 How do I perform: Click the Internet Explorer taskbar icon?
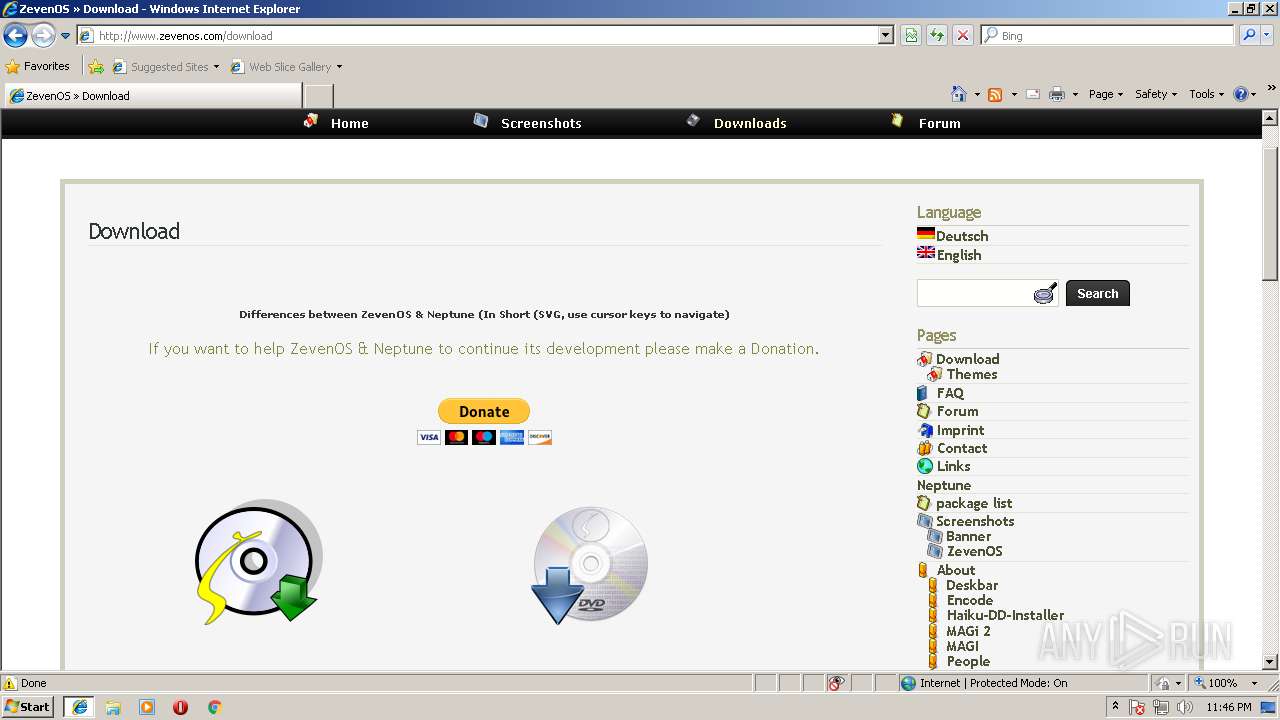(x=79, y=707)
